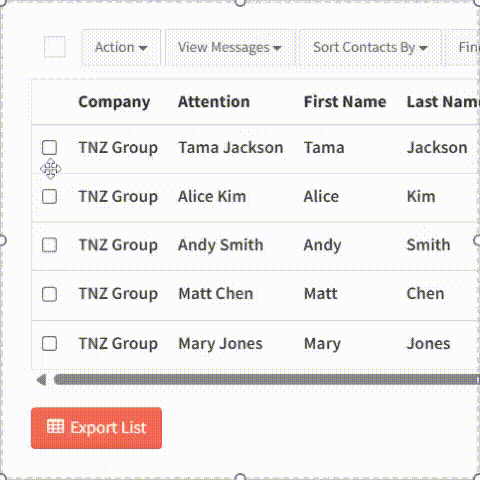This screenshot has height=480, width=480.
Task: Click the horizontal scrollbar under the table
Action: [x=267, y=380]
